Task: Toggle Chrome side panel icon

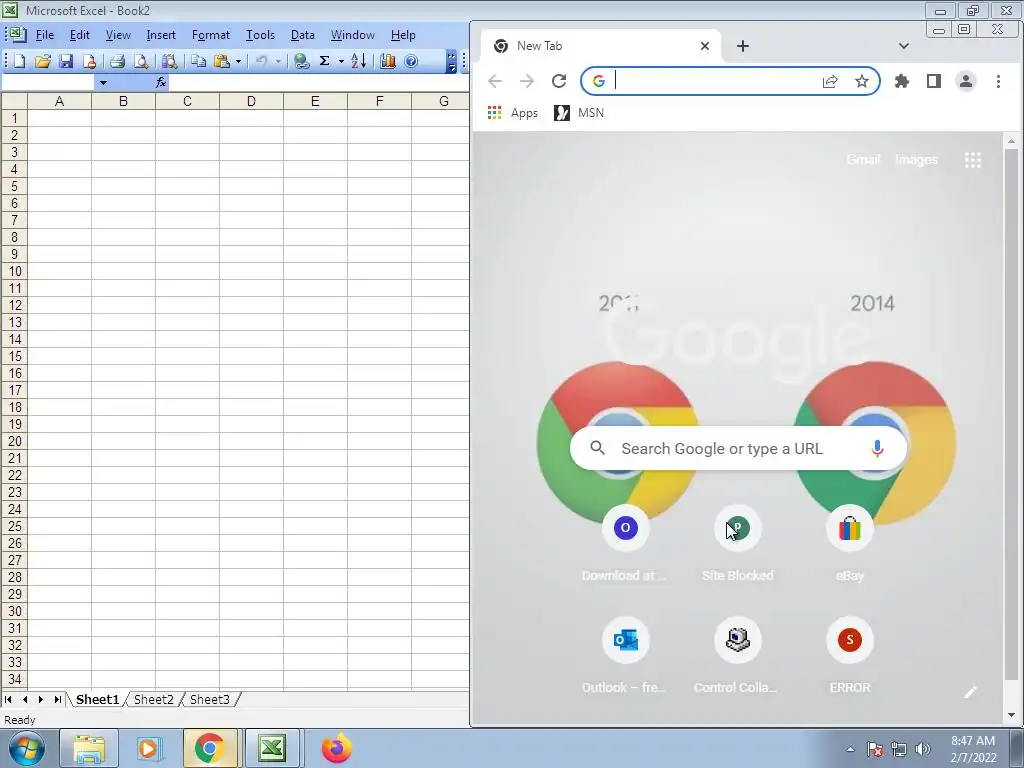Action: pos(934,81)
